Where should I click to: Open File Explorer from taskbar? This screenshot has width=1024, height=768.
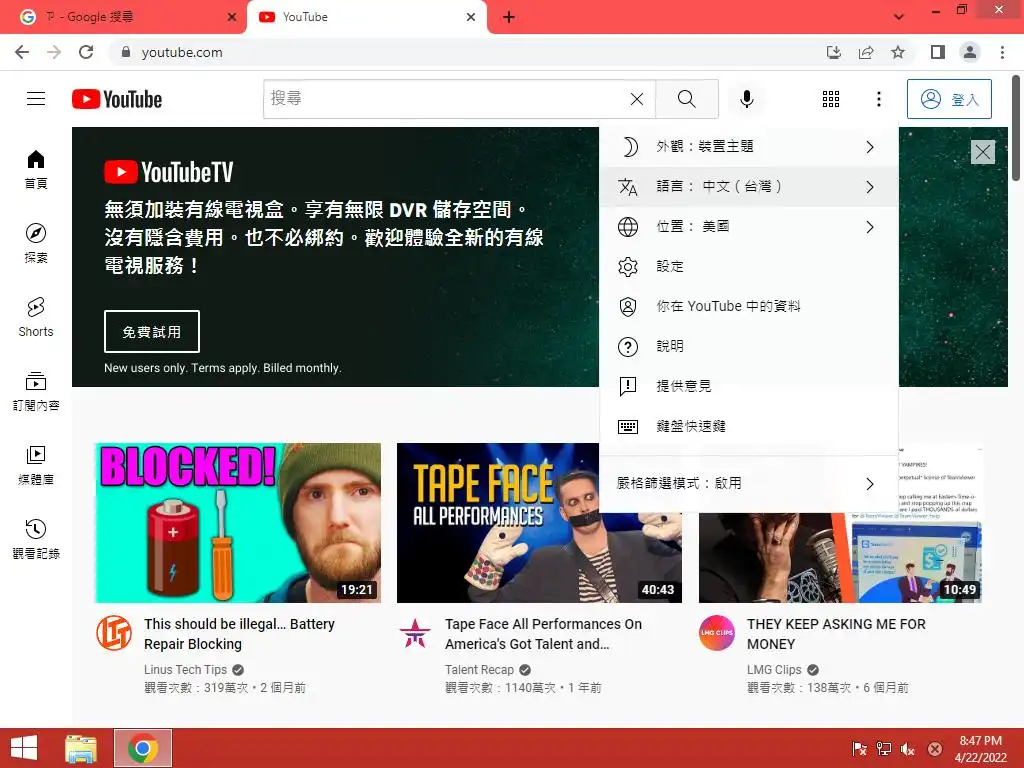[82, 748]
